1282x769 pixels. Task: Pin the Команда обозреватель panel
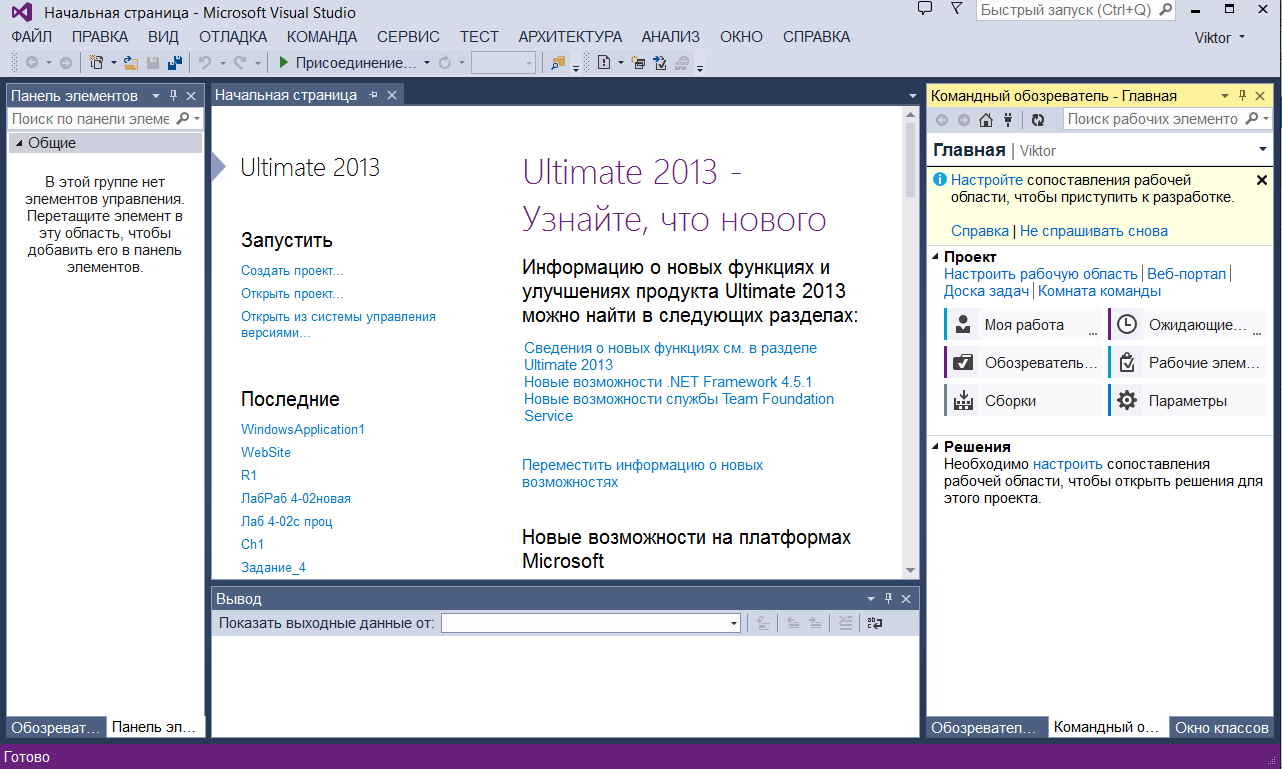click(1243, 95)
